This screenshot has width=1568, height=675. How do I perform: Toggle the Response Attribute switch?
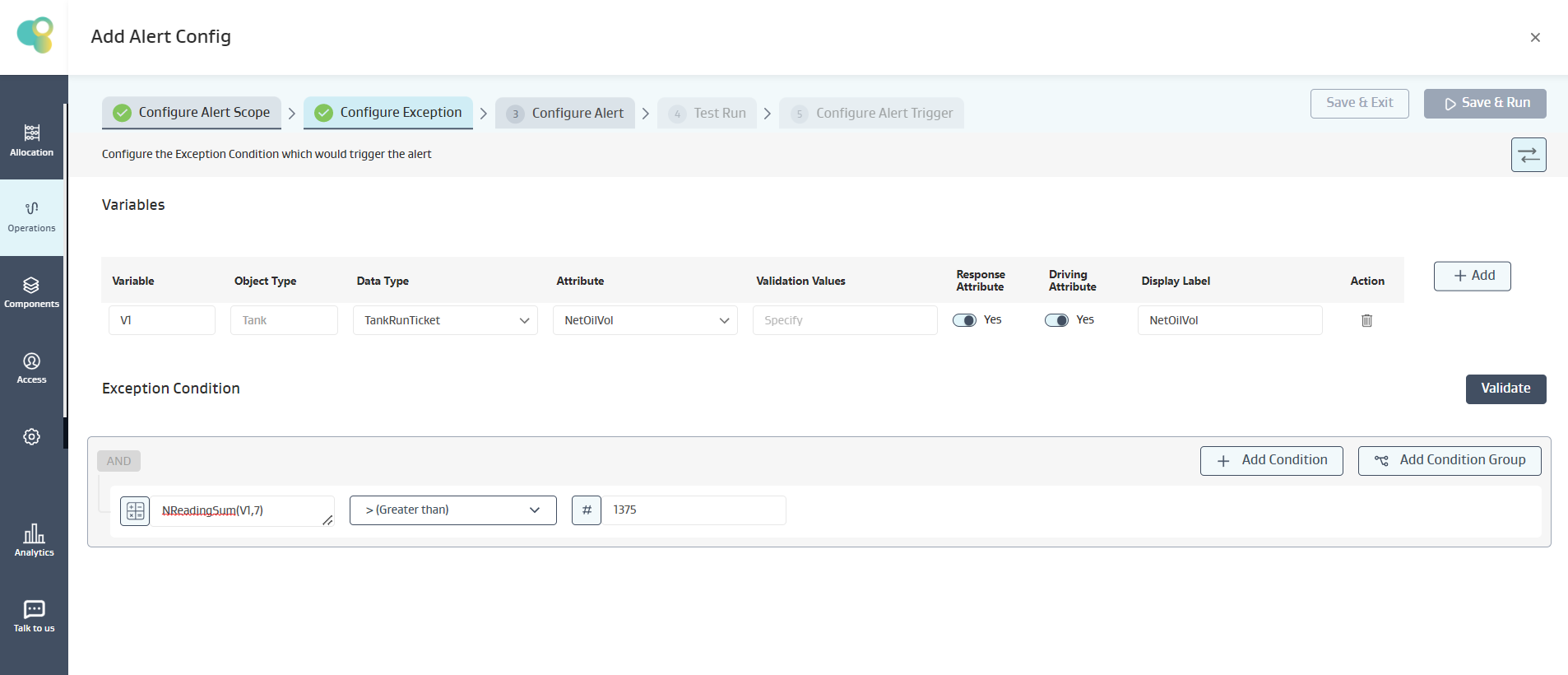[964, 320]
